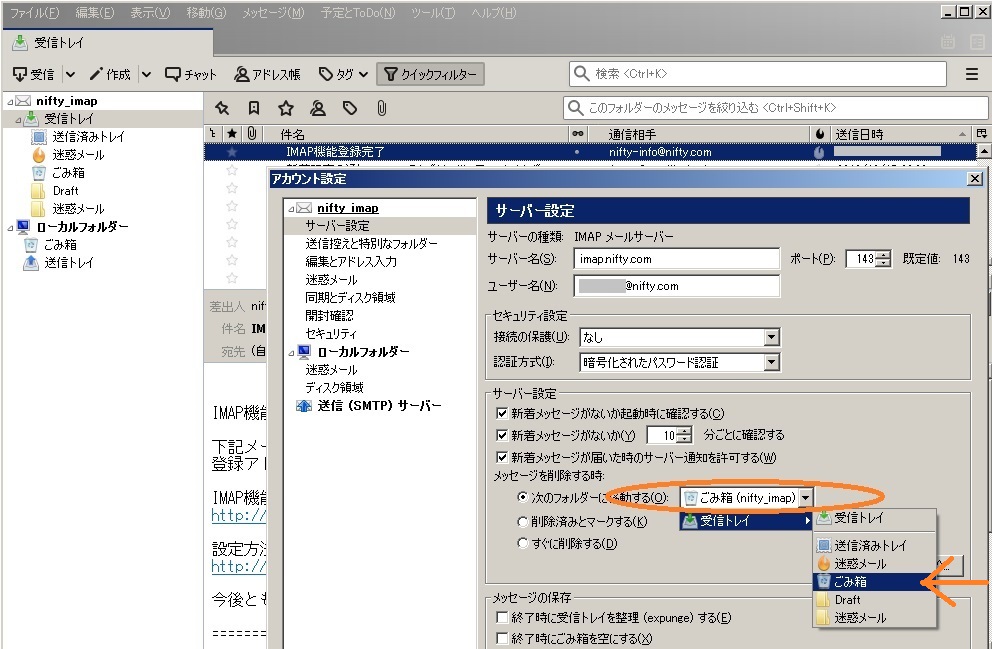Select the すぐに削除する radio button
This screenshot has height=649, width=992.
click(523, 544)
